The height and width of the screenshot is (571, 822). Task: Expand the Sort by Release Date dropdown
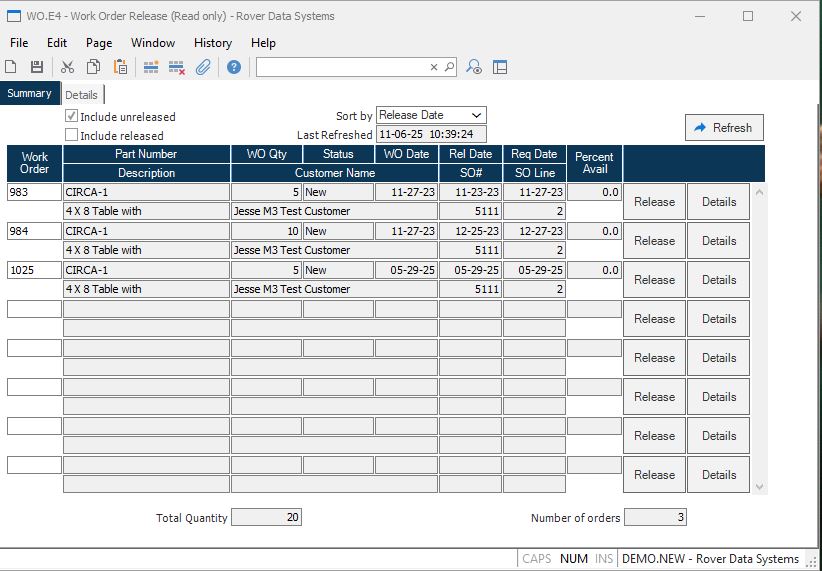(x=431, y=115)
